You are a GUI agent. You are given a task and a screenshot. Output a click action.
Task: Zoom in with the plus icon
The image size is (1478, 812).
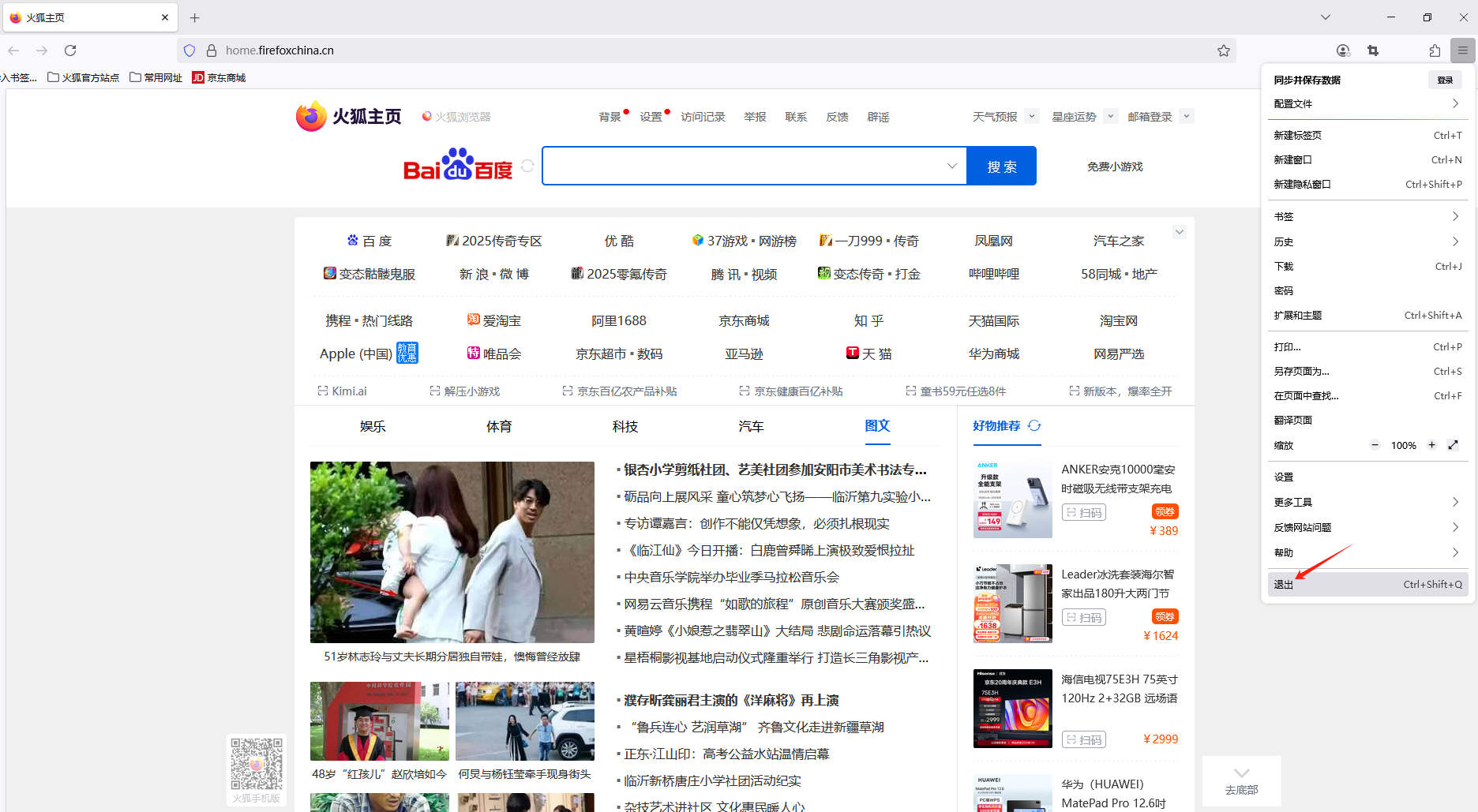coord(1431,445)
